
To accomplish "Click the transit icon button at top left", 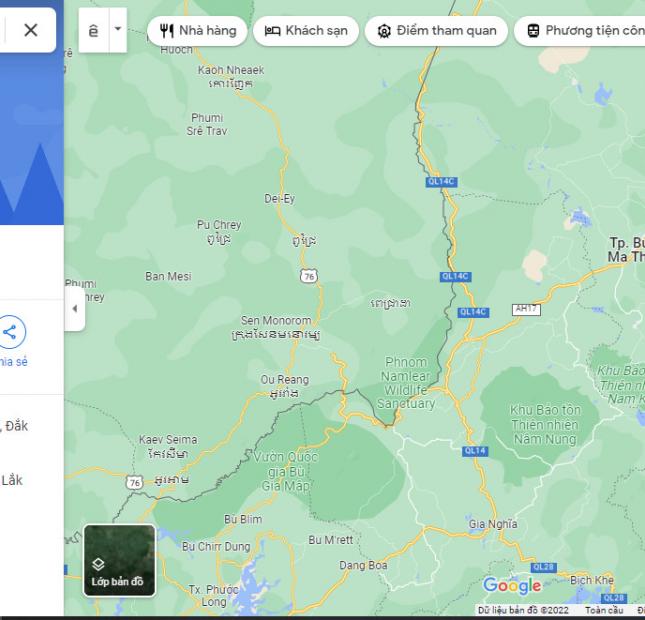I will tap(94, 30).
